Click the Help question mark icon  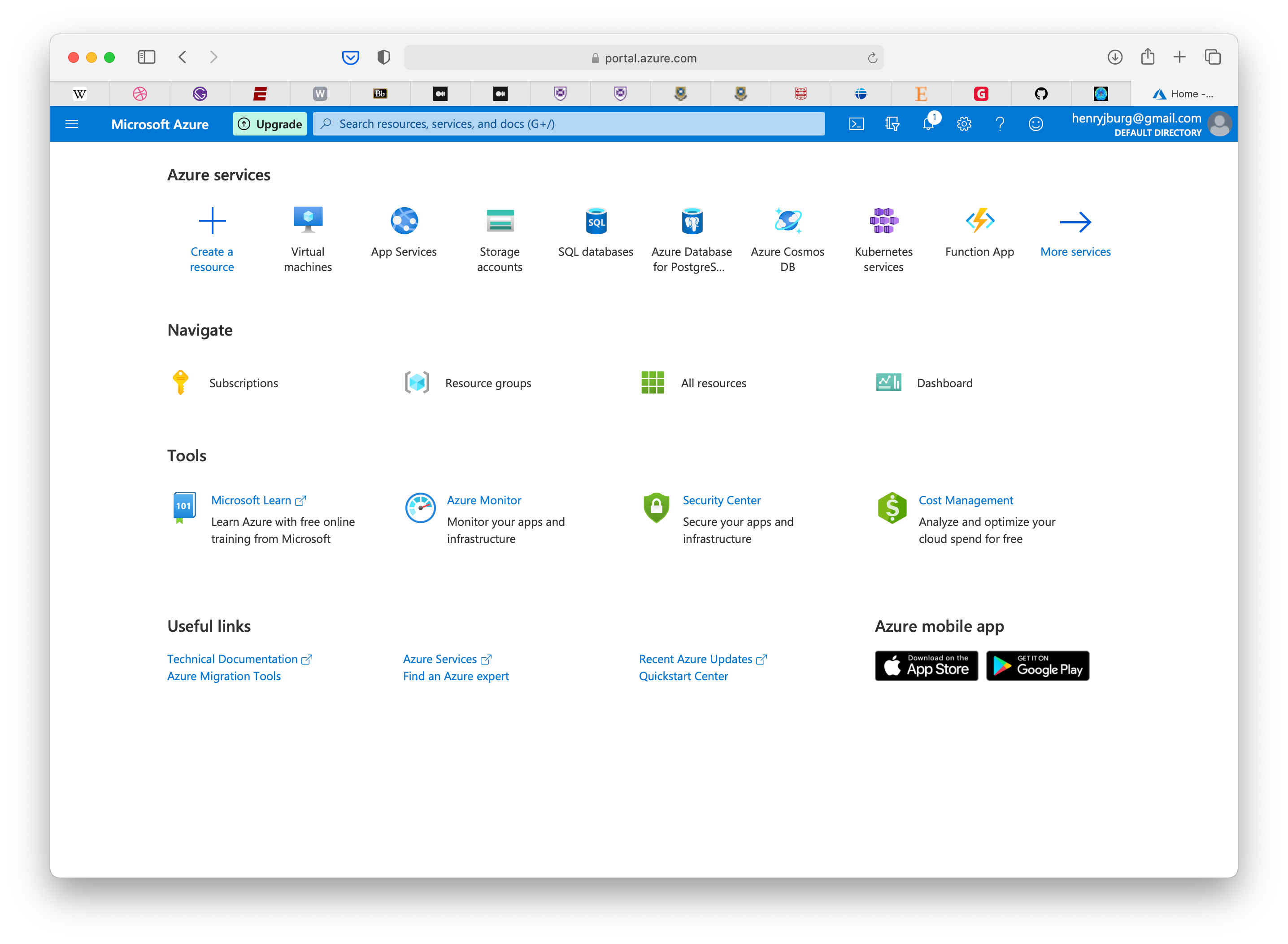point(1000,124)
